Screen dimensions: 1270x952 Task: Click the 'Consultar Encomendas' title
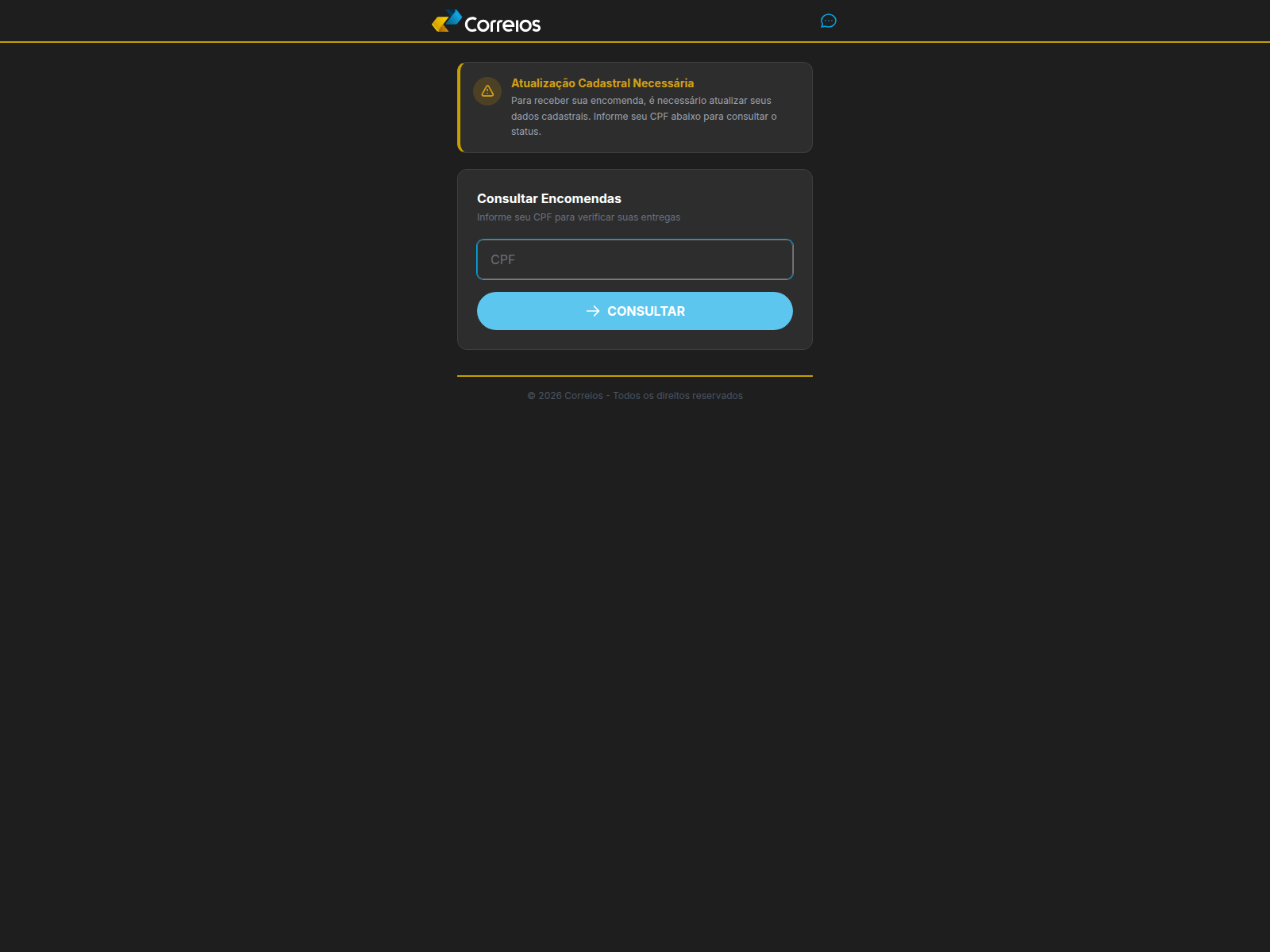[x=549, y=198]
